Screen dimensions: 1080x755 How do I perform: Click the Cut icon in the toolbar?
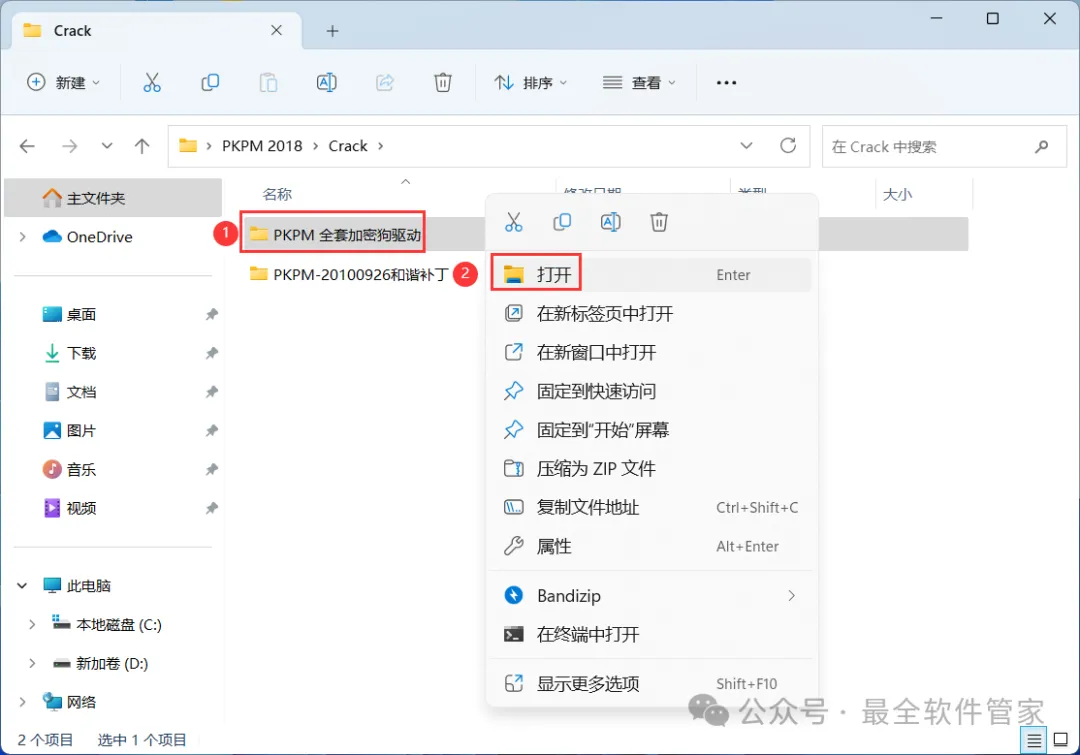pos(152,83)
